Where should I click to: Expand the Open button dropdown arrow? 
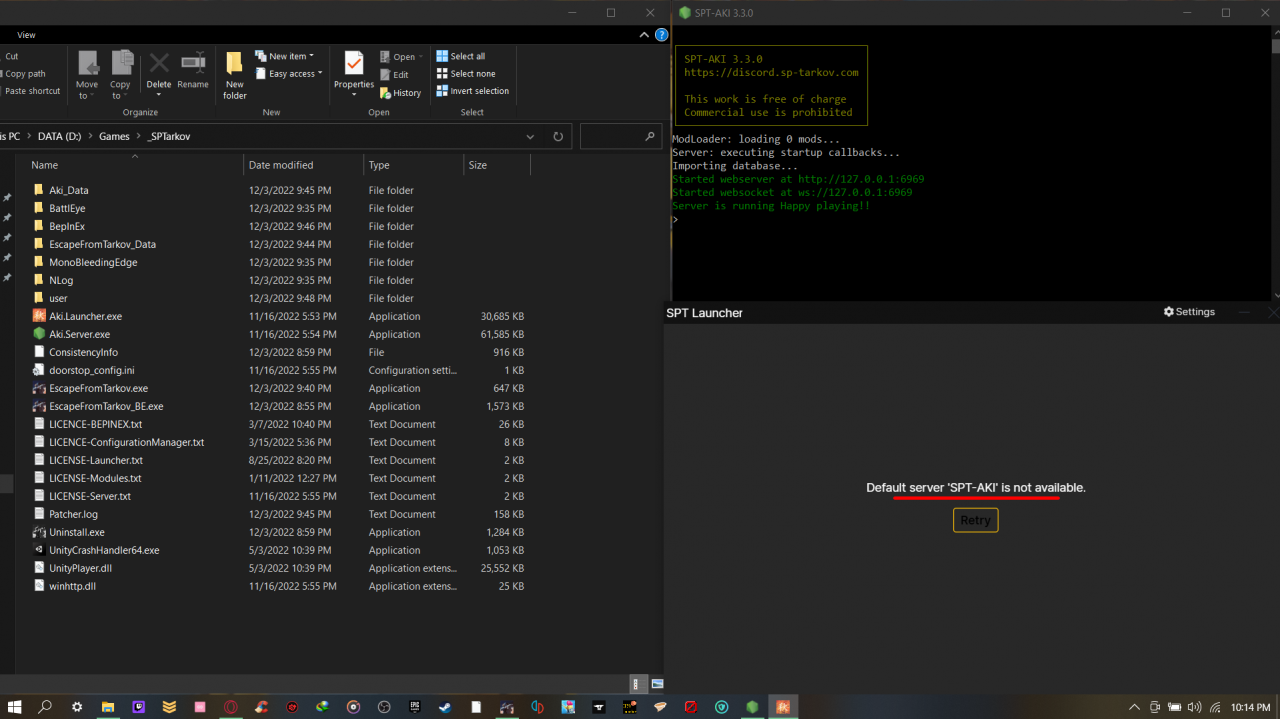pyautogui.click(x=421, y=57)
